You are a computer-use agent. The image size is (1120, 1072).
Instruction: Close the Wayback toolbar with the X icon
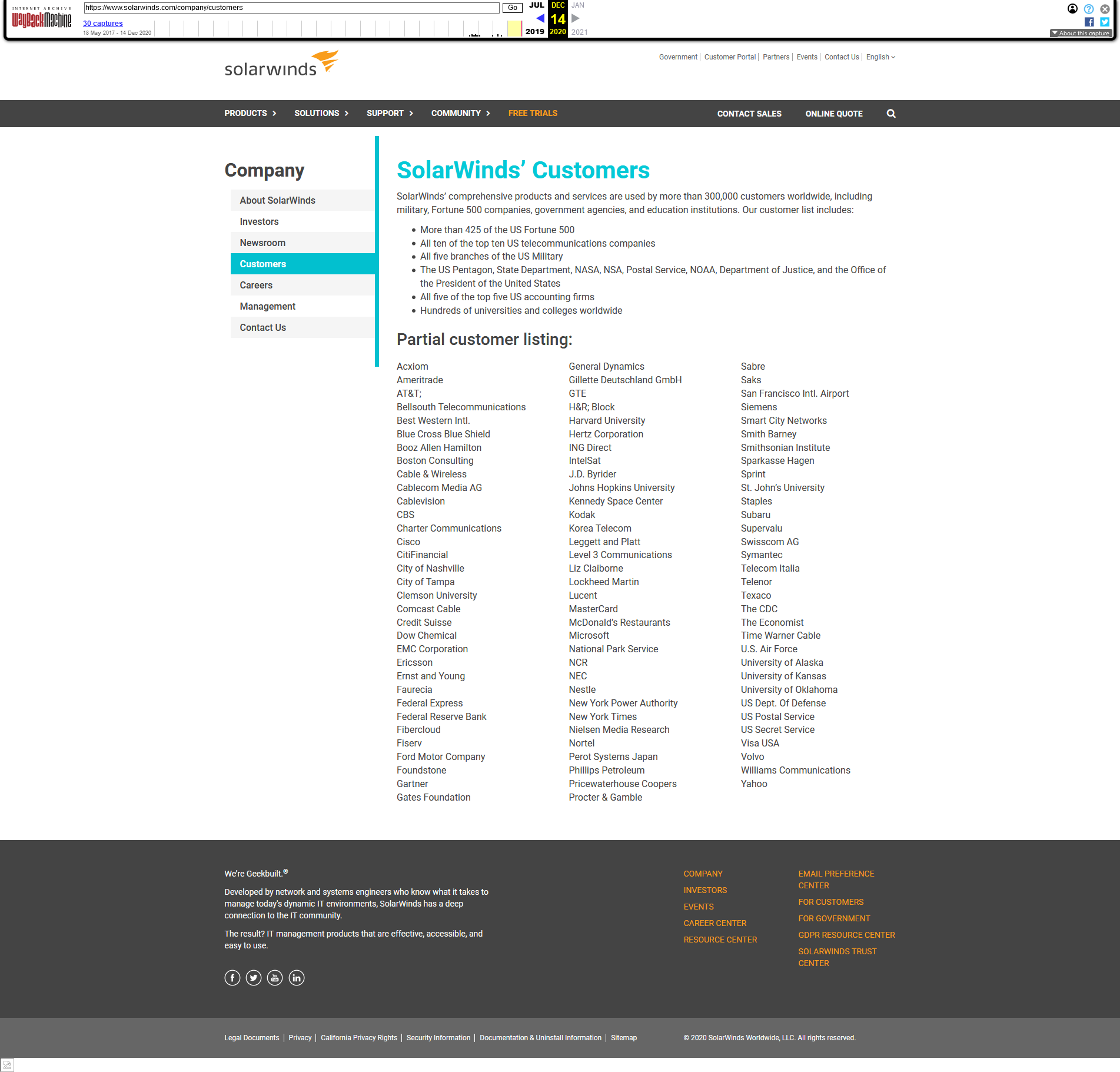(x=1105, y=9)
